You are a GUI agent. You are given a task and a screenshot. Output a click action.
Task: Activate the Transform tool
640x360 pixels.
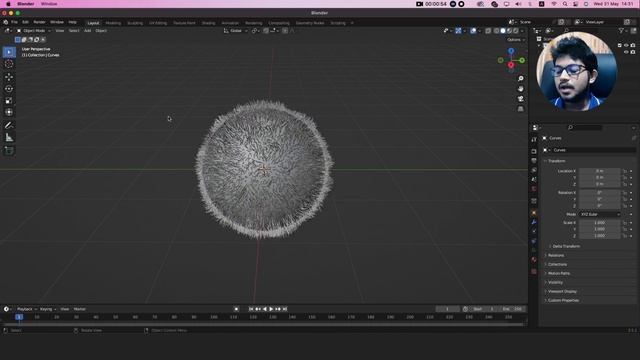click(x=9, y=112)
